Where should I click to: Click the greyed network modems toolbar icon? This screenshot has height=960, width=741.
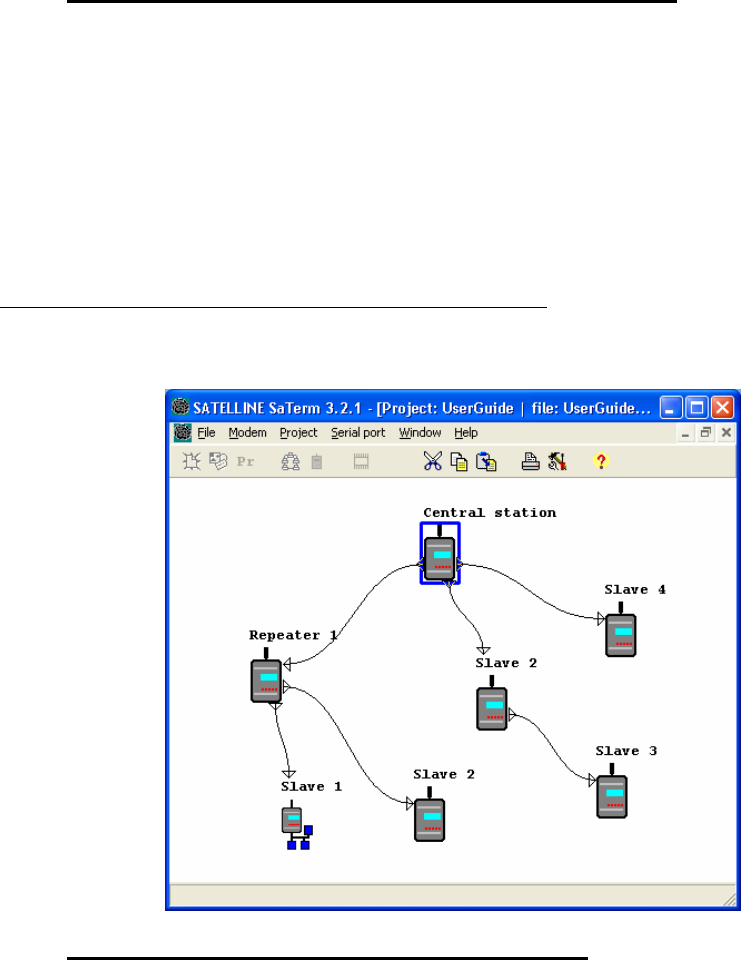290,461
